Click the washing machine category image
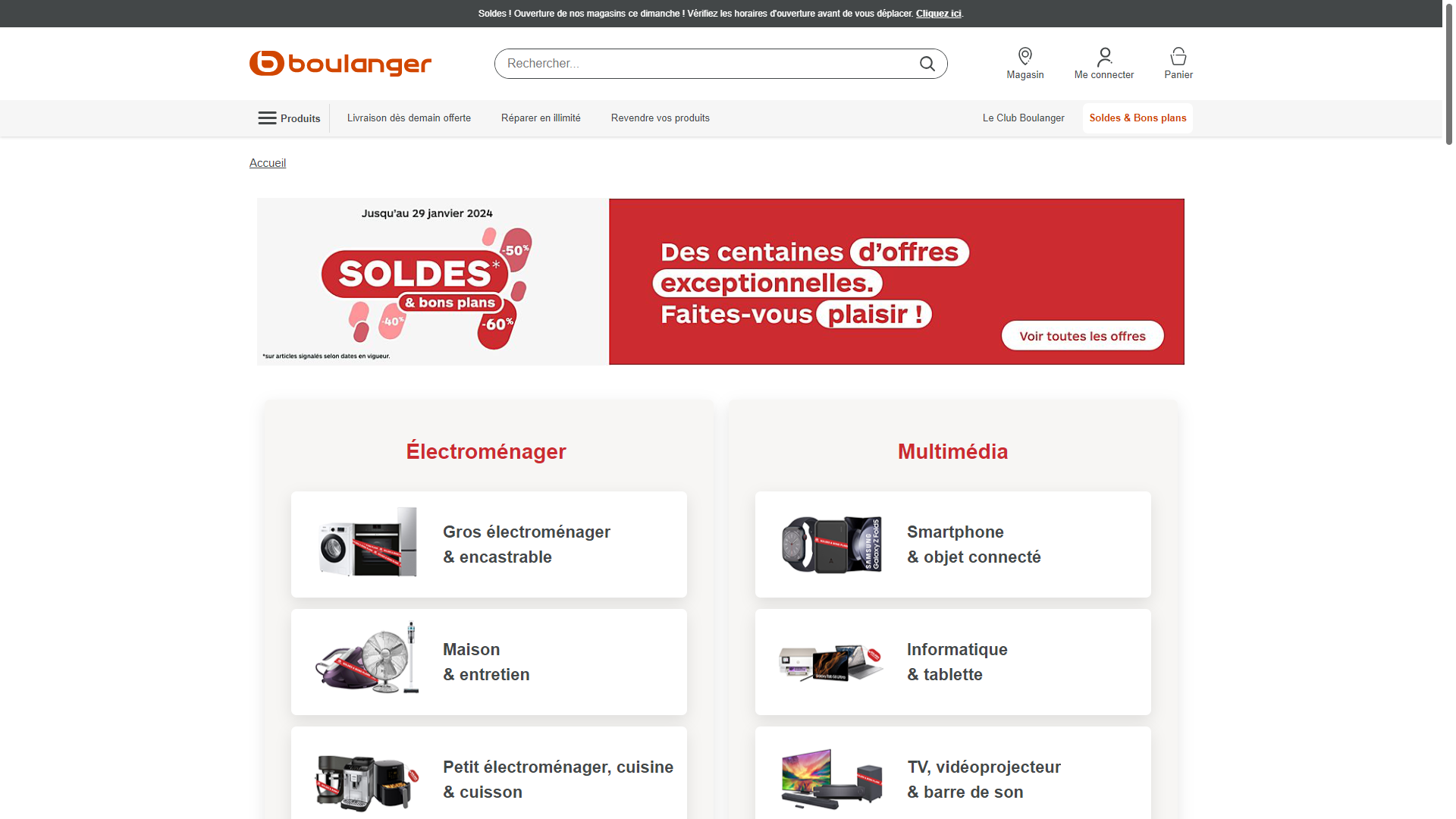The height and width of the screenshot is (819, 1456). coord(368,544)
